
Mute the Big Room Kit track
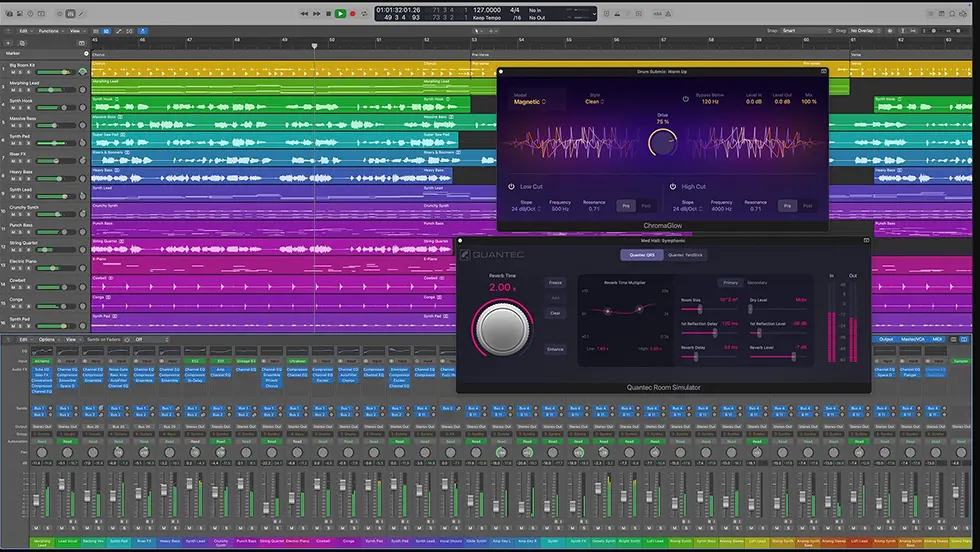[13, 73]
